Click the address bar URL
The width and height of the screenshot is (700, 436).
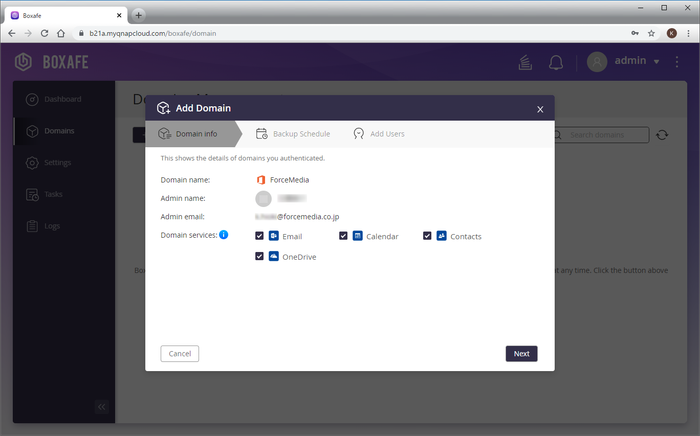[153, 33]
